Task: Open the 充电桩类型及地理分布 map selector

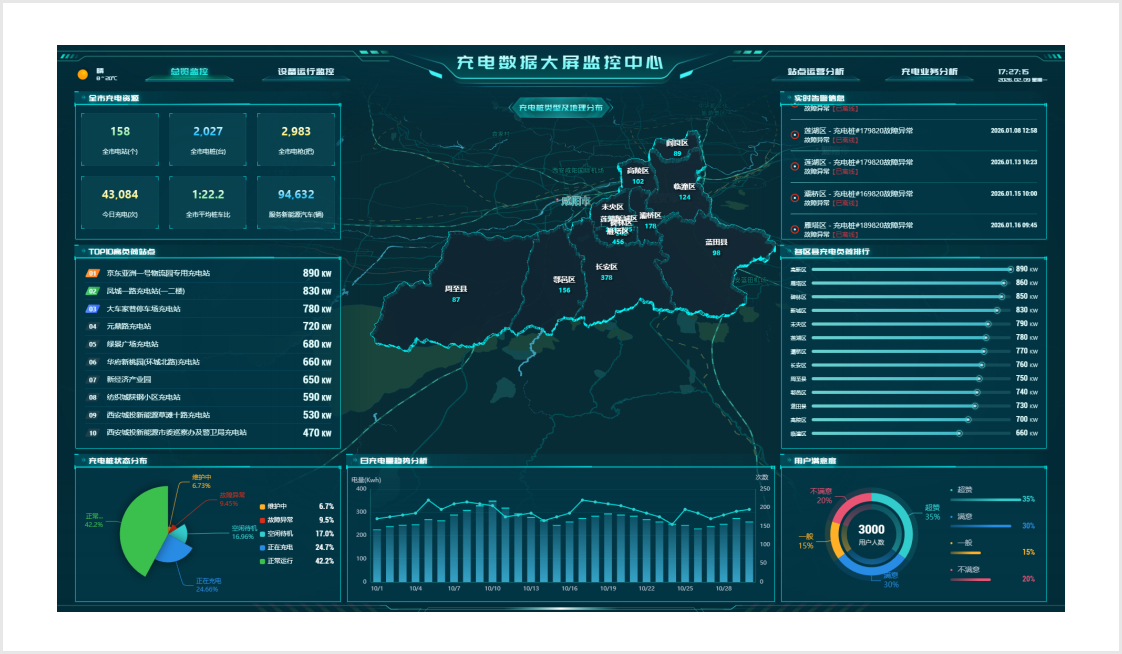Action: pos(561,108)
